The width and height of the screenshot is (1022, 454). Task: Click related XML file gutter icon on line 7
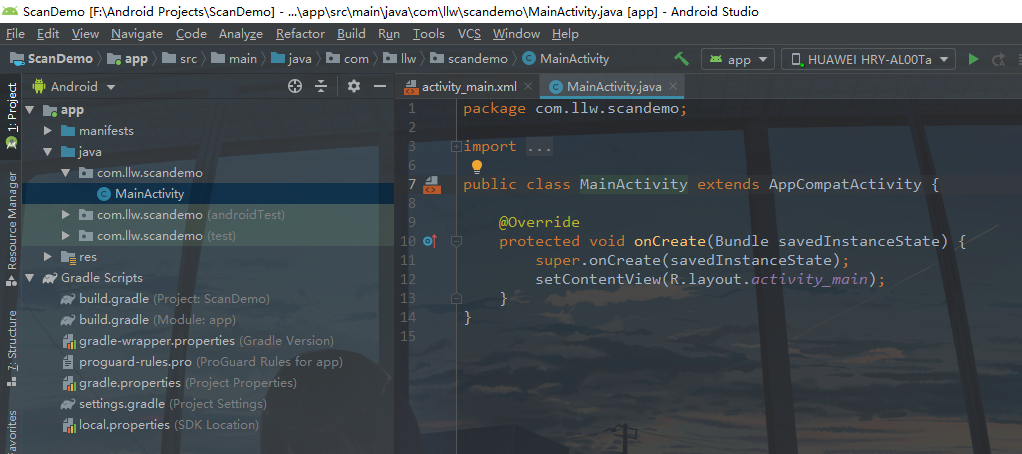[x=431, y=185]
